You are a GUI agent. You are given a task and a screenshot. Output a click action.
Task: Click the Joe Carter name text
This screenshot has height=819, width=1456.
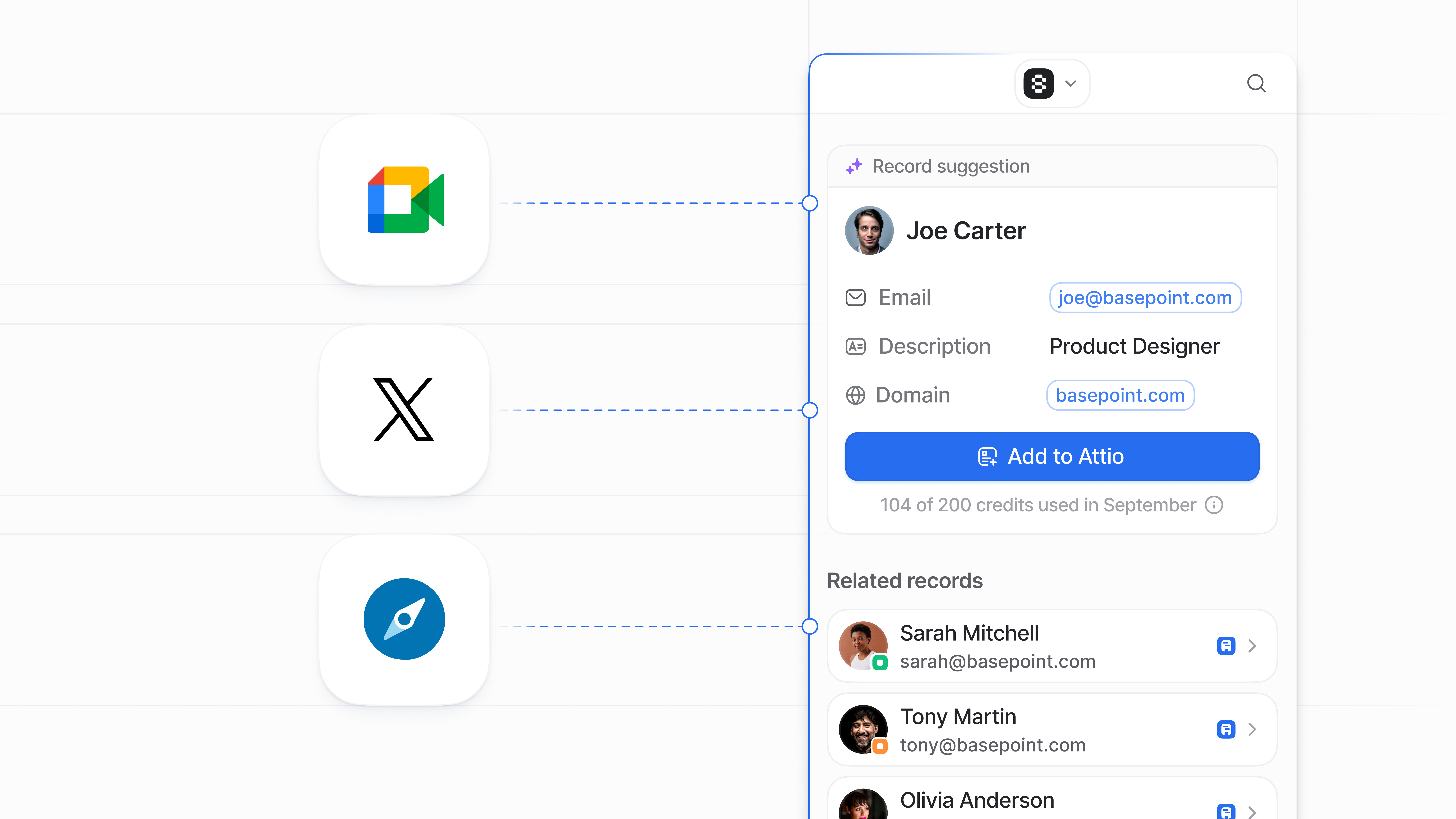[x=966, y=231]
